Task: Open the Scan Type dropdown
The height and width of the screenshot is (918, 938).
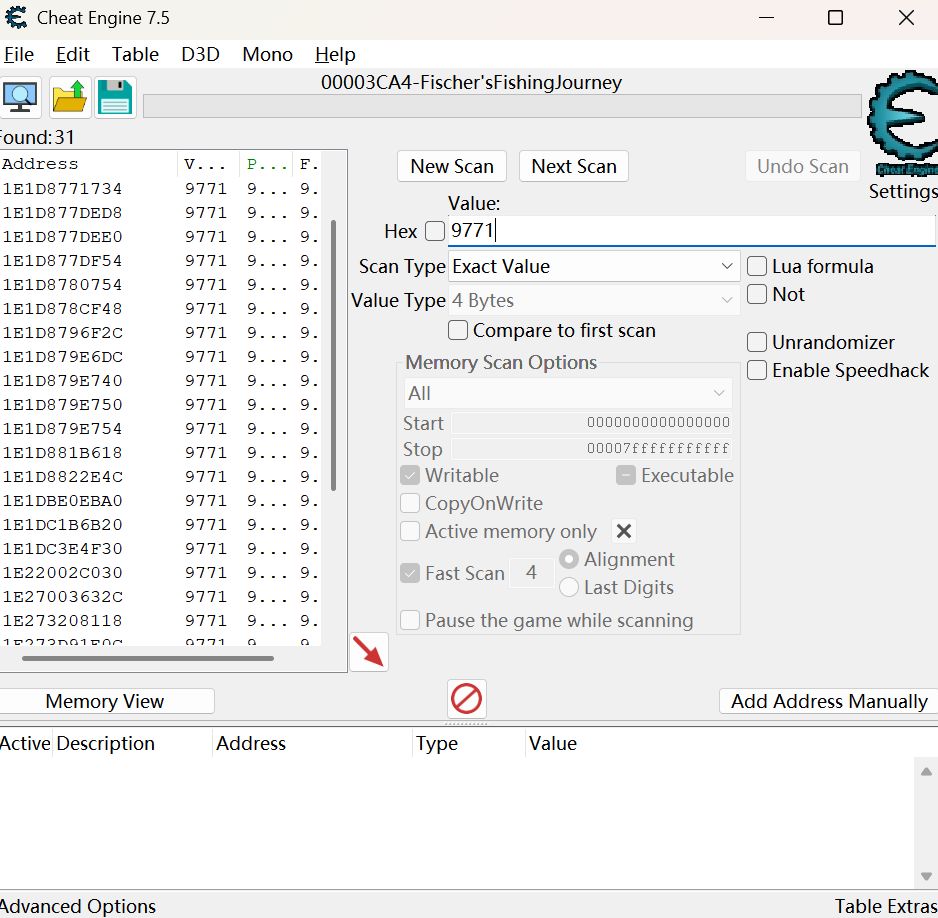Action: [x=593, y=266]
